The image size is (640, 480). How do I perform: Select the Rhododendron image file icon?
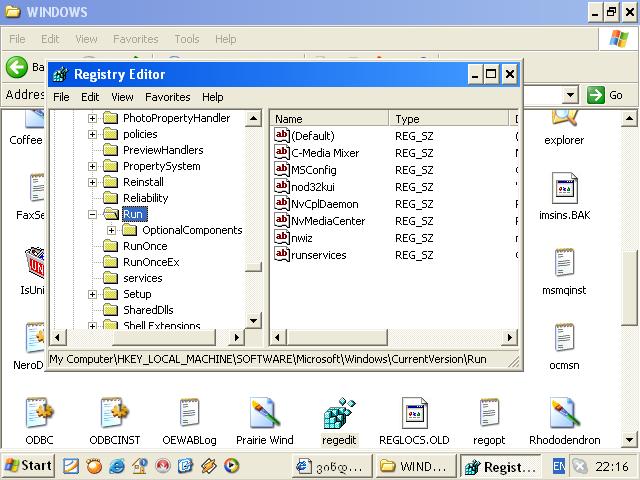pos(564,413)
